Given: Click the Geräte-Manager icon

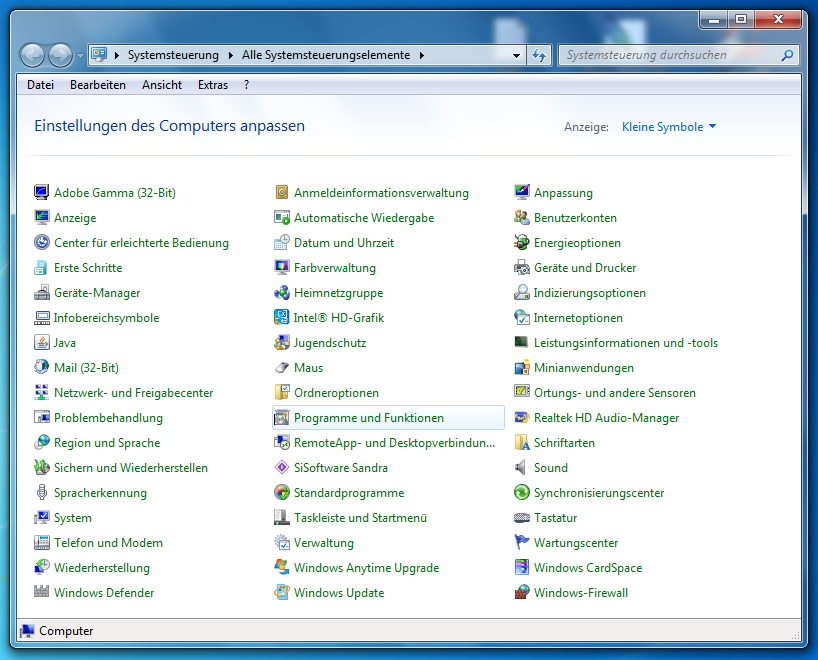Looking at the screenshot, I should pyautogui.click(x=42, y=293).
